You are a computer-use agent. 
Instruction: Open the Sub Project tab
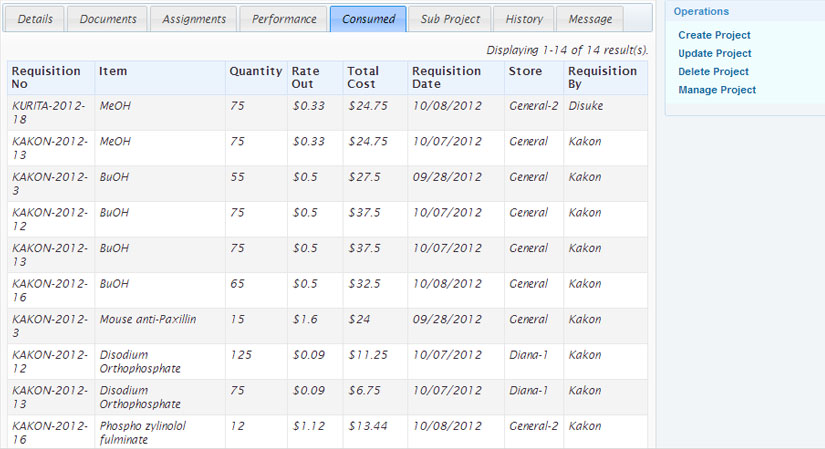click(x=450, y=19)
